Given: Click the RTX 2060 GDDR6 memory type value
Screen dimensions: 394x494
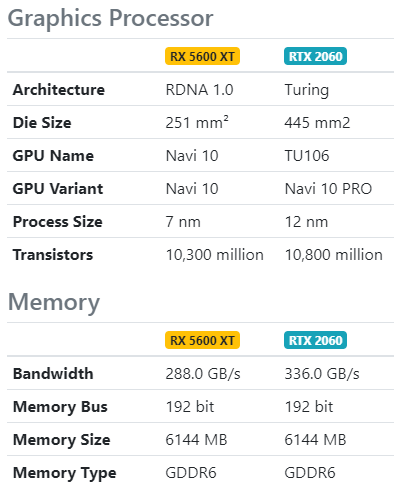Looking at the screenshot, I should 310,472.
